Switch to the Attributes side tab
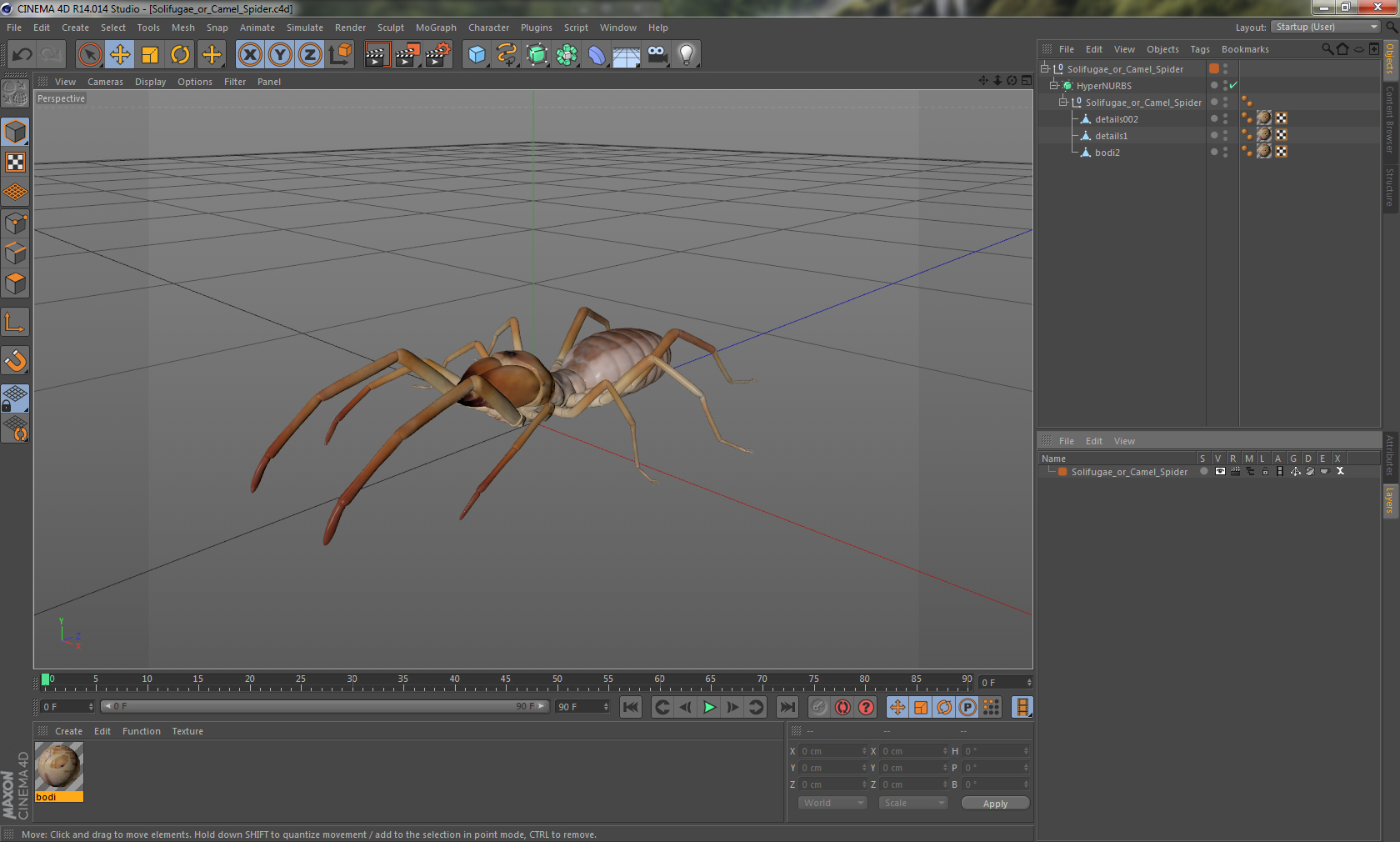The height and width of the screenshot is (842, 1400). coord(1390,455)
